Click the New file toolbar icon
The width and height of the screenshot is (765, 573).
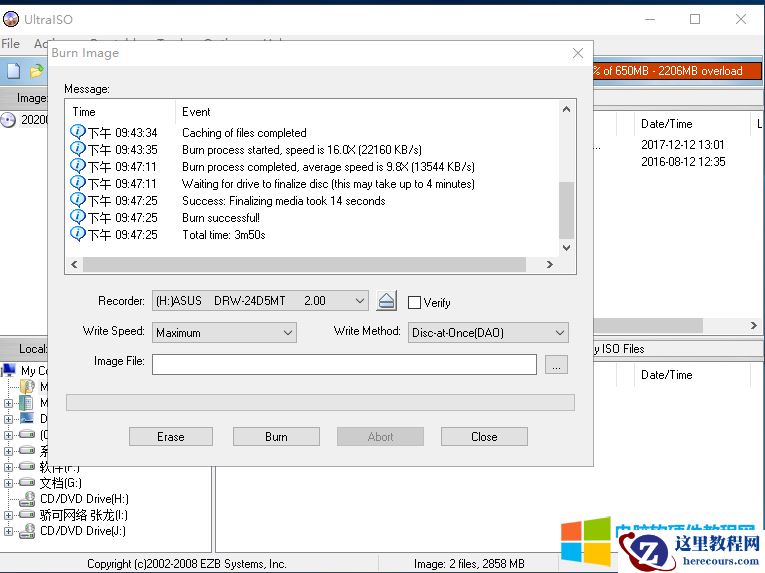pos(13,71)
